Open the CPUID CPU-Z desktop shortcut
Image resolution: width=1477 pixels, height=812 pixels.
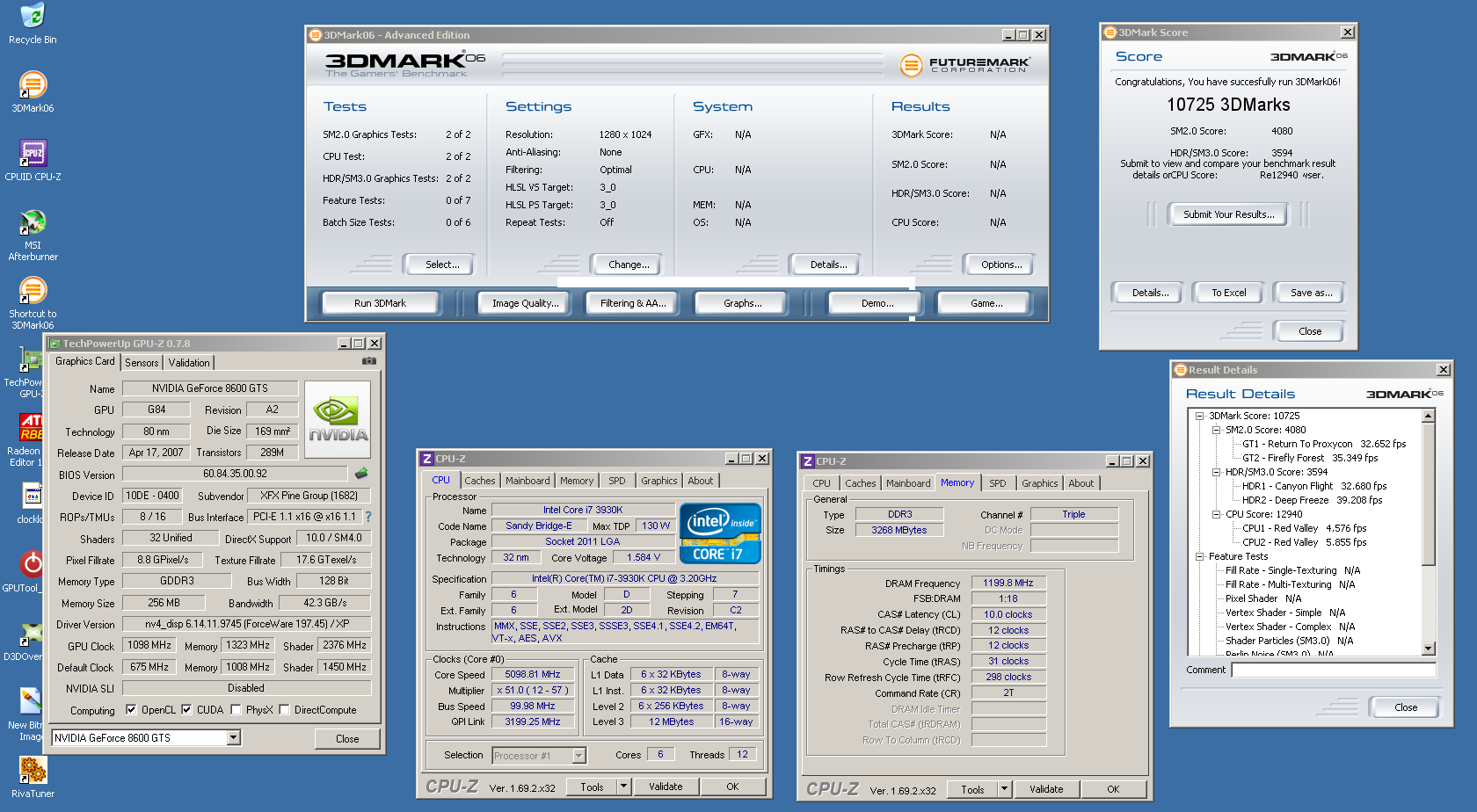pyautogui.click(x=33, y=154)
